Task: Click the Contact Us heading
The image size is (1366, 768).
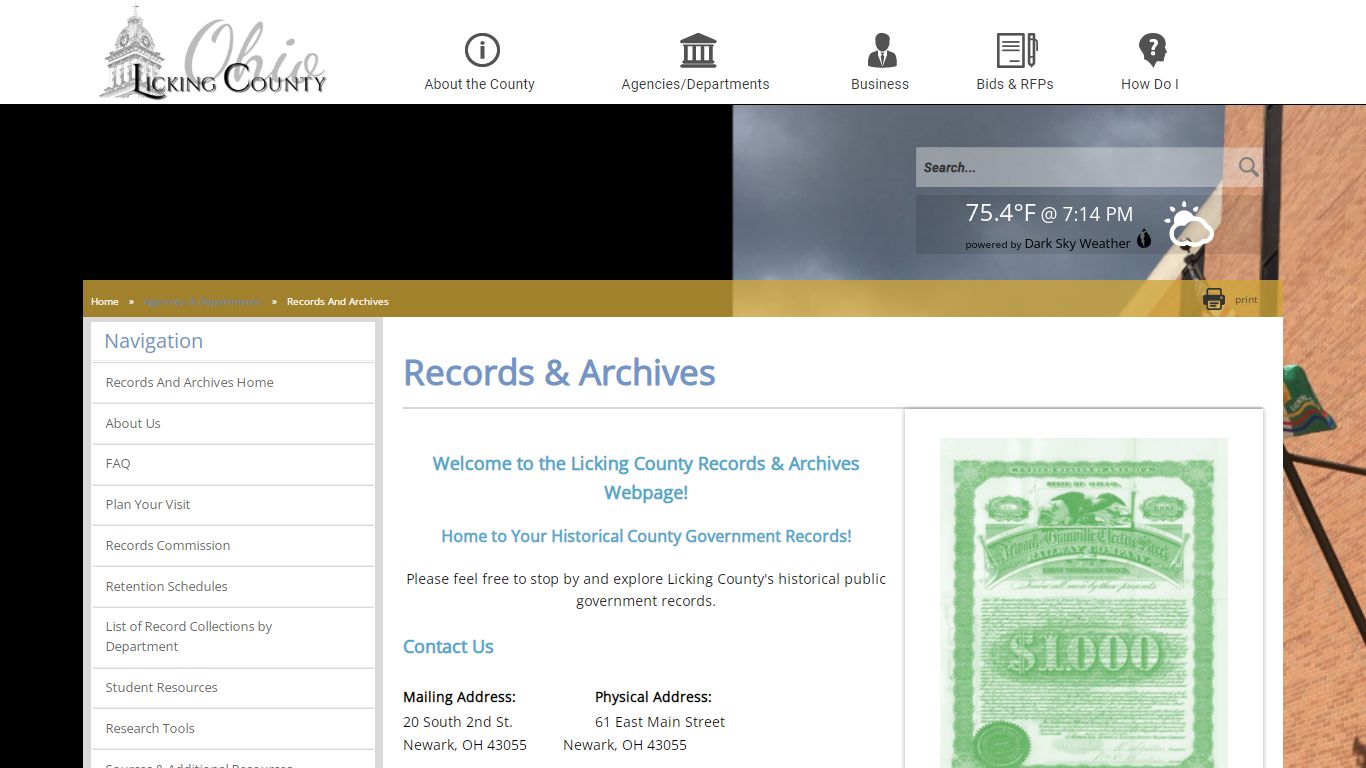Action: (x=448, y=647)
